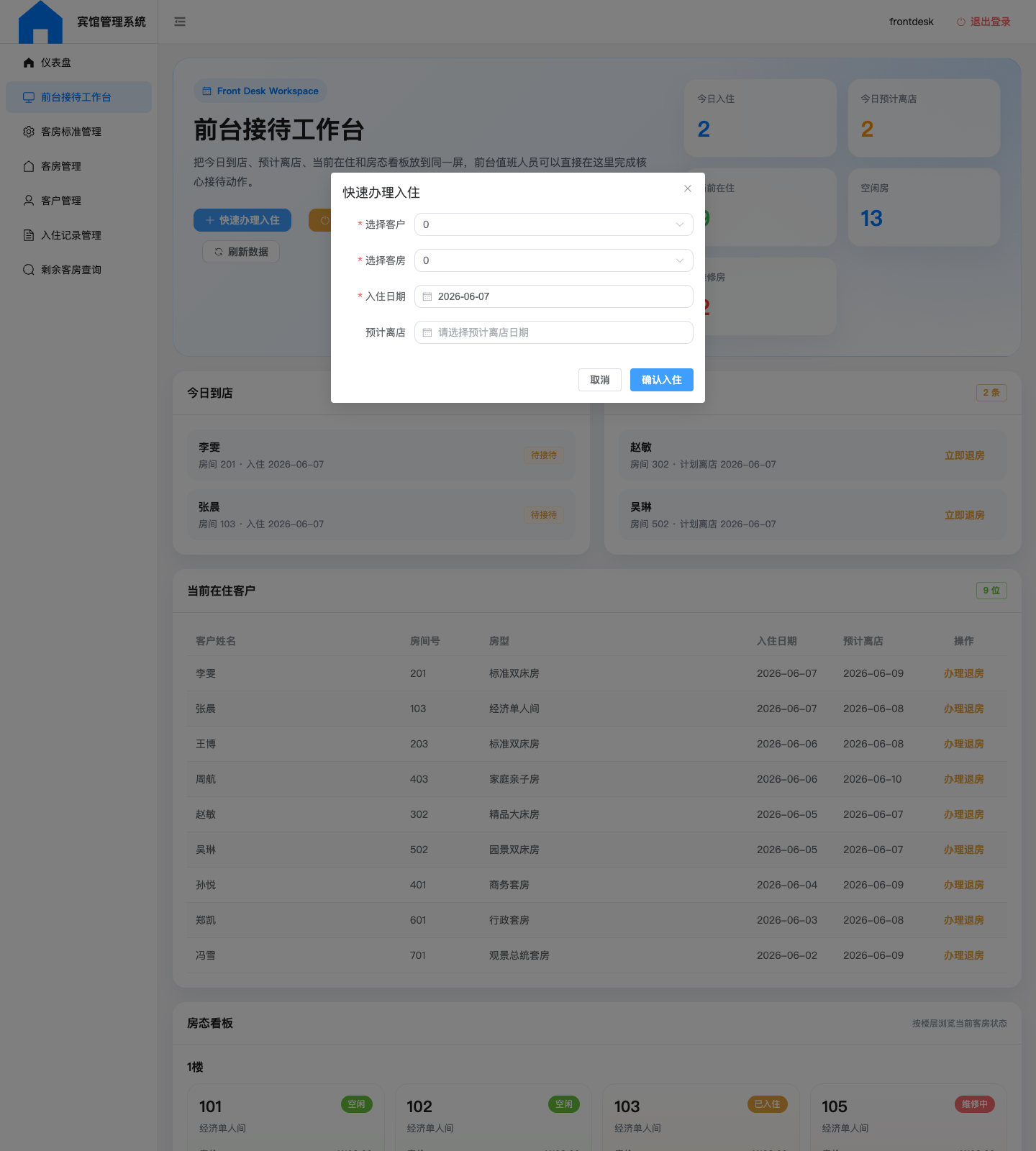Image resolution: width=1036 pixels, height=1151 pixels.
Task: Click the expected checkout calendar icon
Action: 427,332
